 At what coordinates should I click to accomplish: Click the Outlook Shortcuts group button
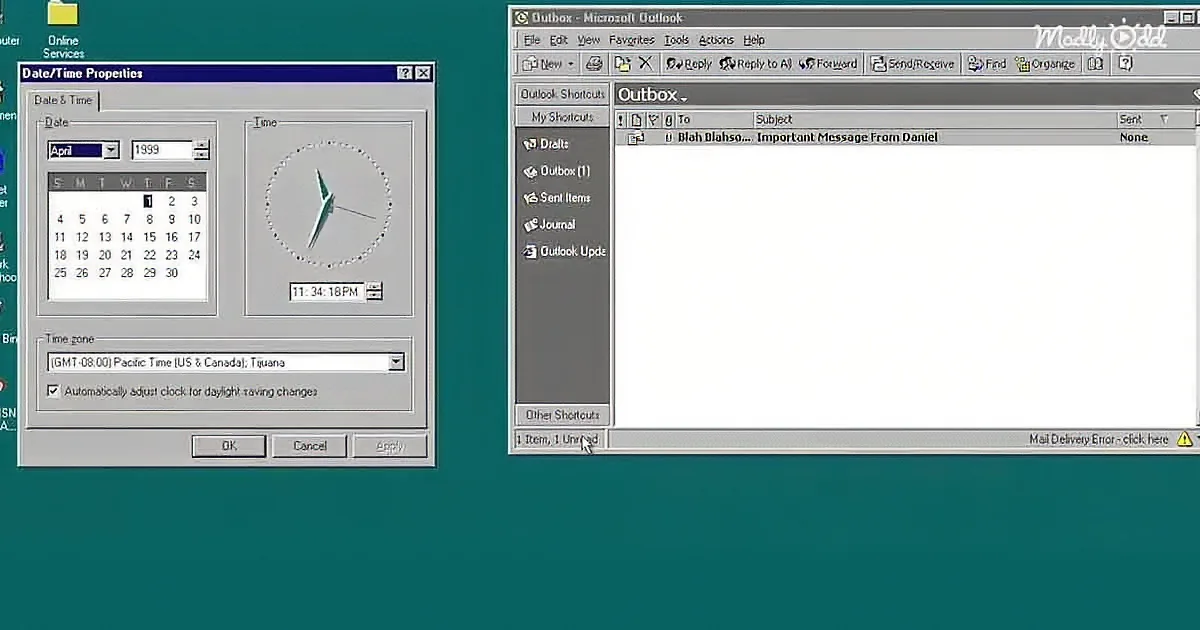pos(562,94)
